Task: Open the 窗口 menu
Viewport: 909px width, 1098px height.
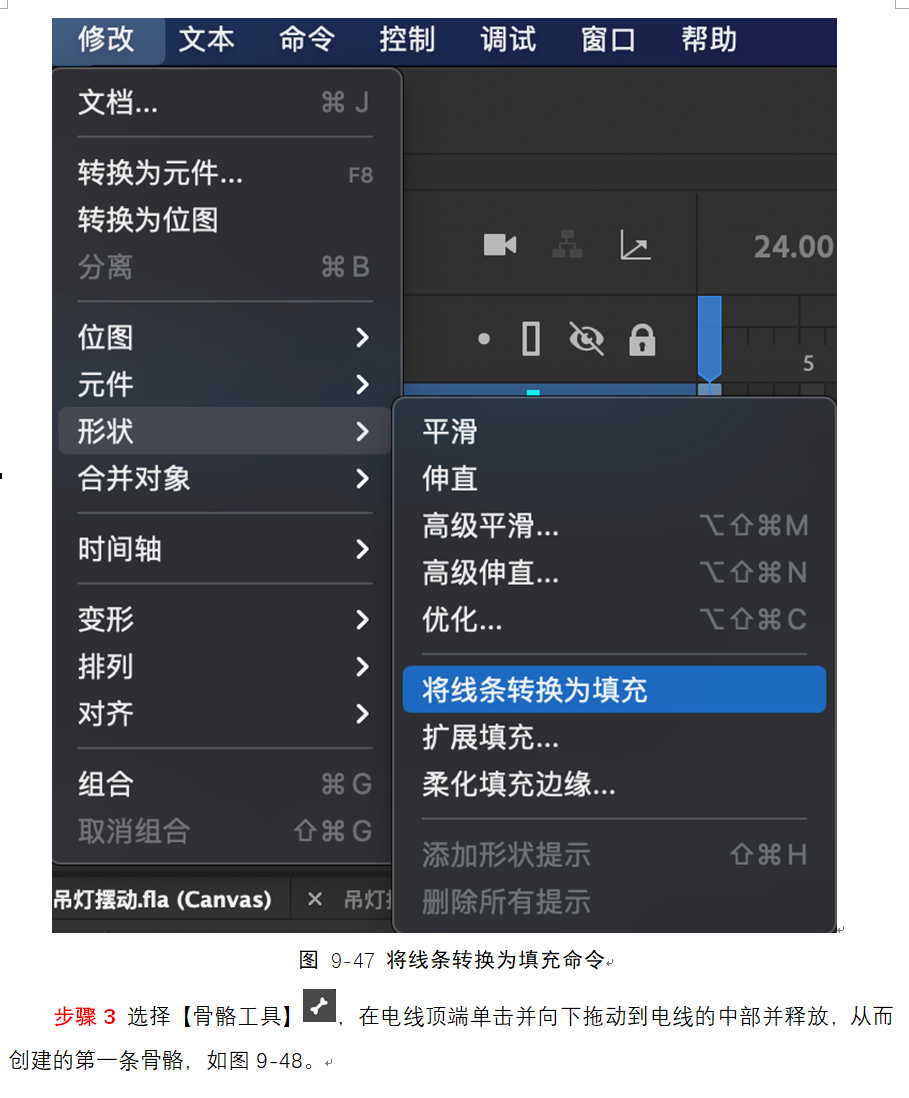Action: pyautogui.click(x=608, y=39)
